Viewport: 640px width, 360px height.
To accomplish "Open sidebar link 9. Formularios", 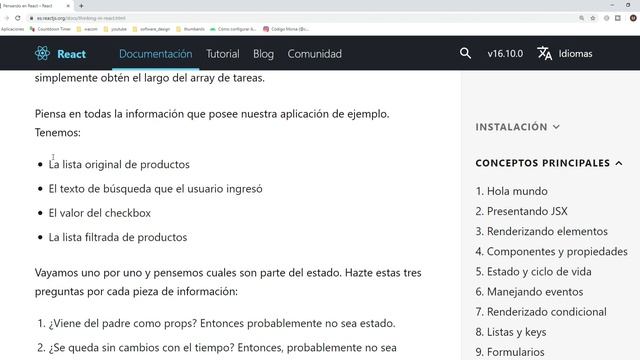I will (510, 352).
